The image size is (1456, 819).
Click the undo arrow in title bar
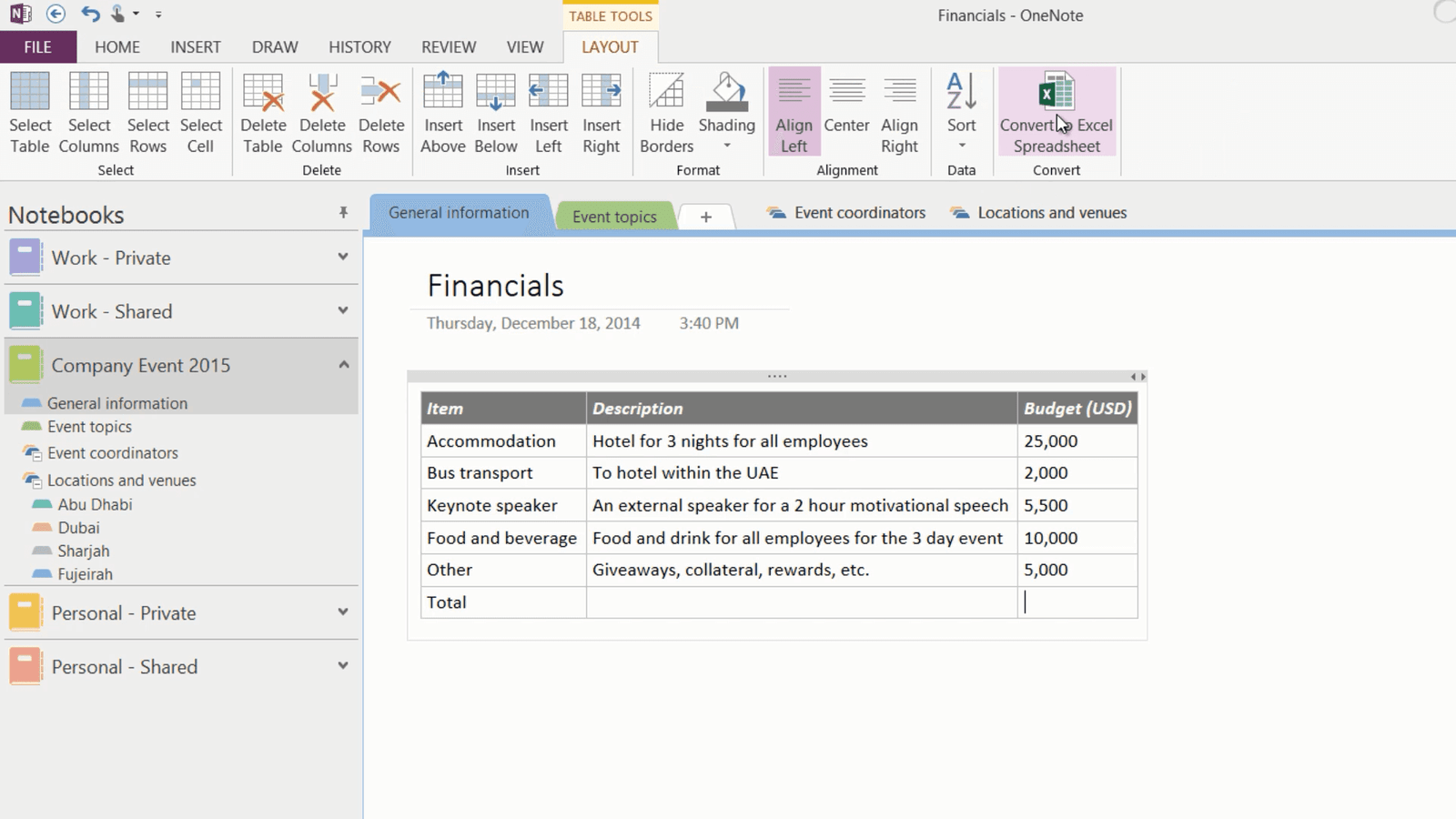89,15
